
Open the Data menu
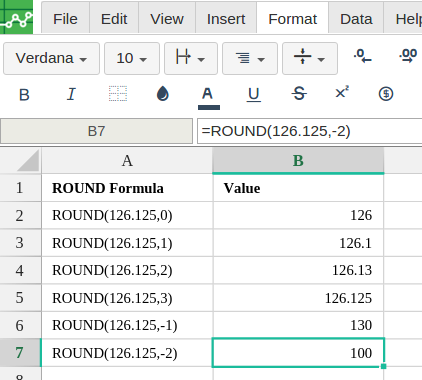coord(356,19)
